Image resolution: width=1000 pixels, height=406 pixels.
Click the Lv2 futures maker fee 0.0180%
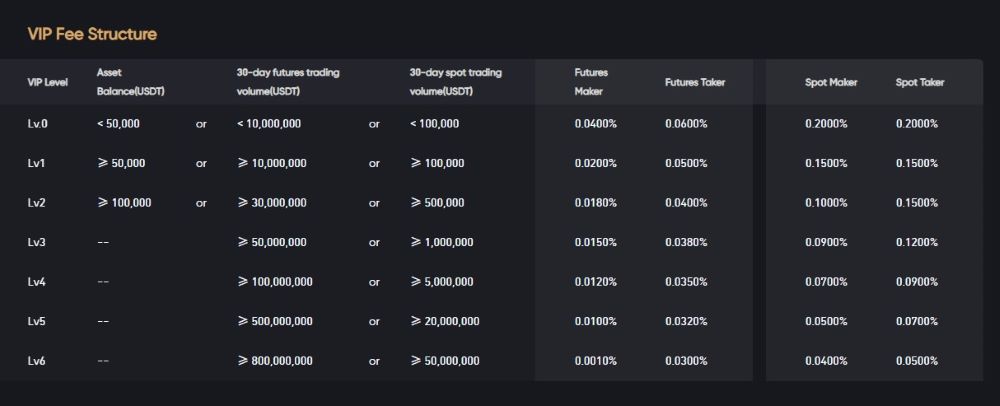596,203
